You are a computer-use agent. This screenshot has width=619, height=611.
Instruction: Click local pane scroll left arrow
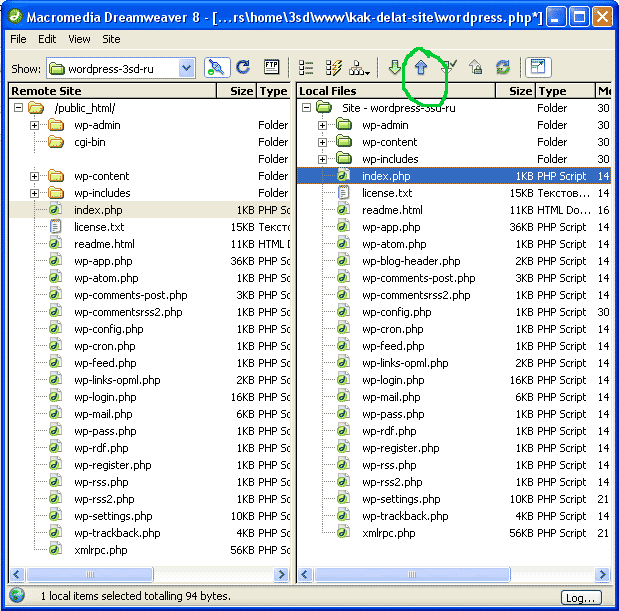(305, 574)
